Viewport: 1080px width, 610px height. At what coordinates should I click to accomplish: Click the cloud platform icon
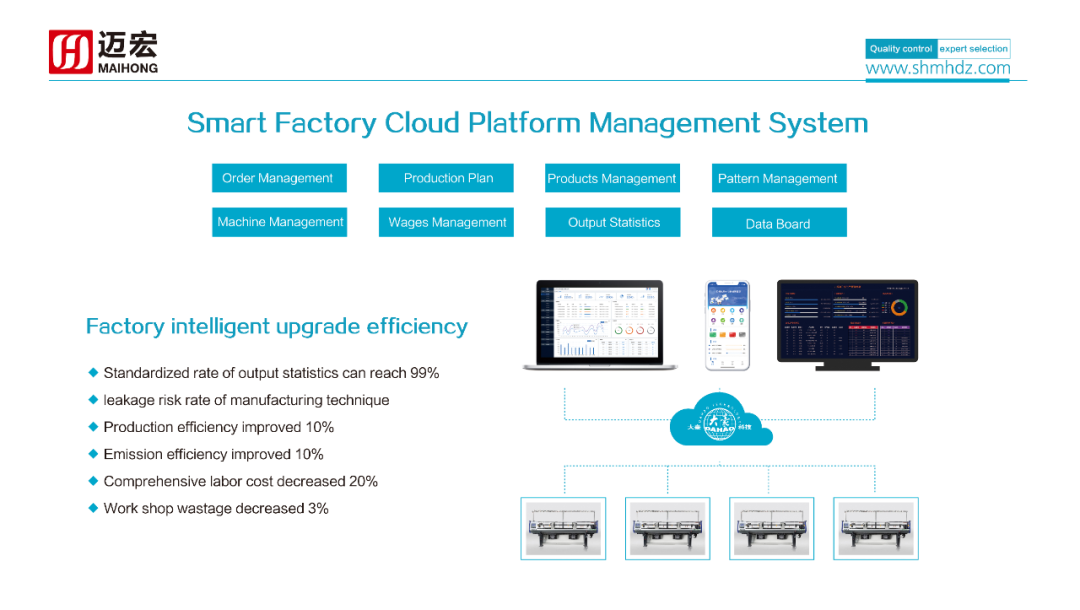click(721, 421)
